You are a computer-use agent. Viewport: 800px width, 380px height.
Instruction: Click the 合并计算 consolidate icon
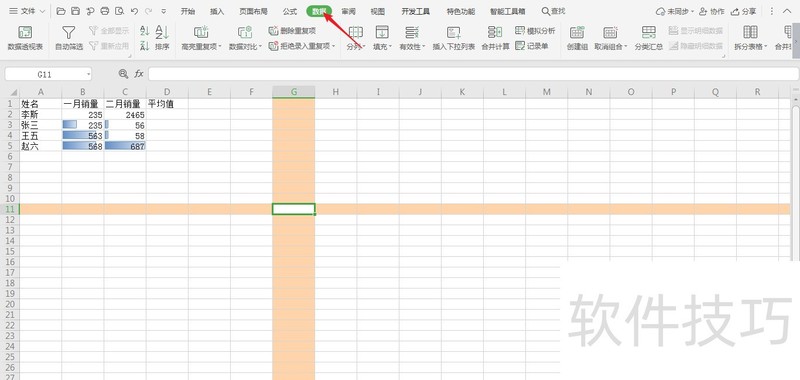[x=495, y=38]
